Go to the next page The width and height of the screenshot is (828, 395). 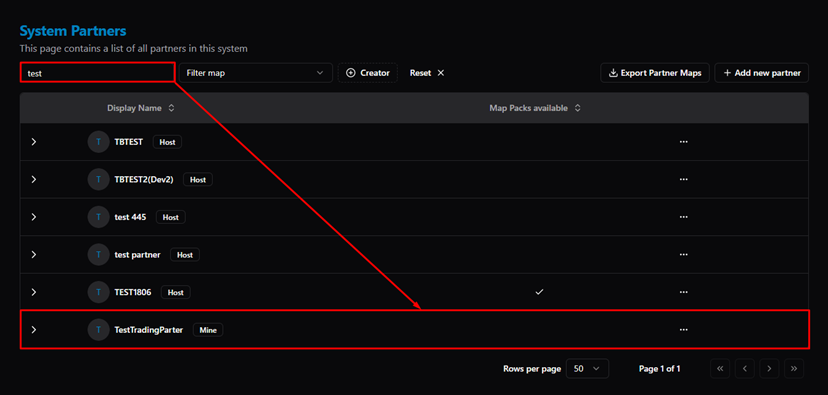tap(769, 369)
